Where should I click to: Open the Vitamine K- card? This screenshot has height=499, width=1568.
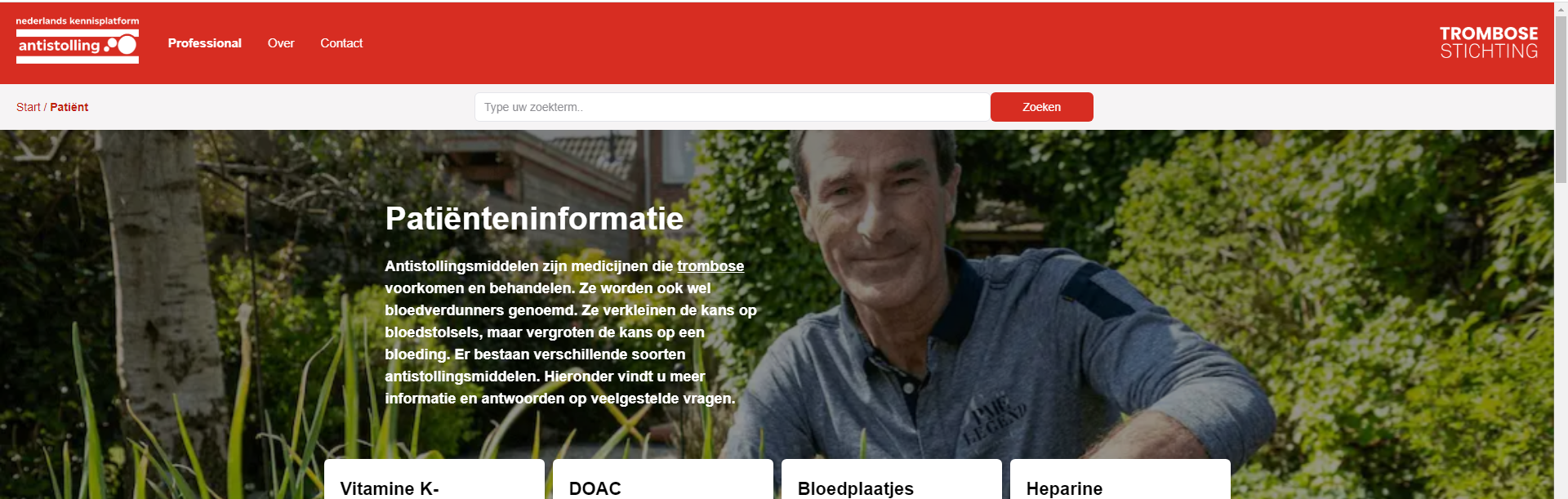434,479
